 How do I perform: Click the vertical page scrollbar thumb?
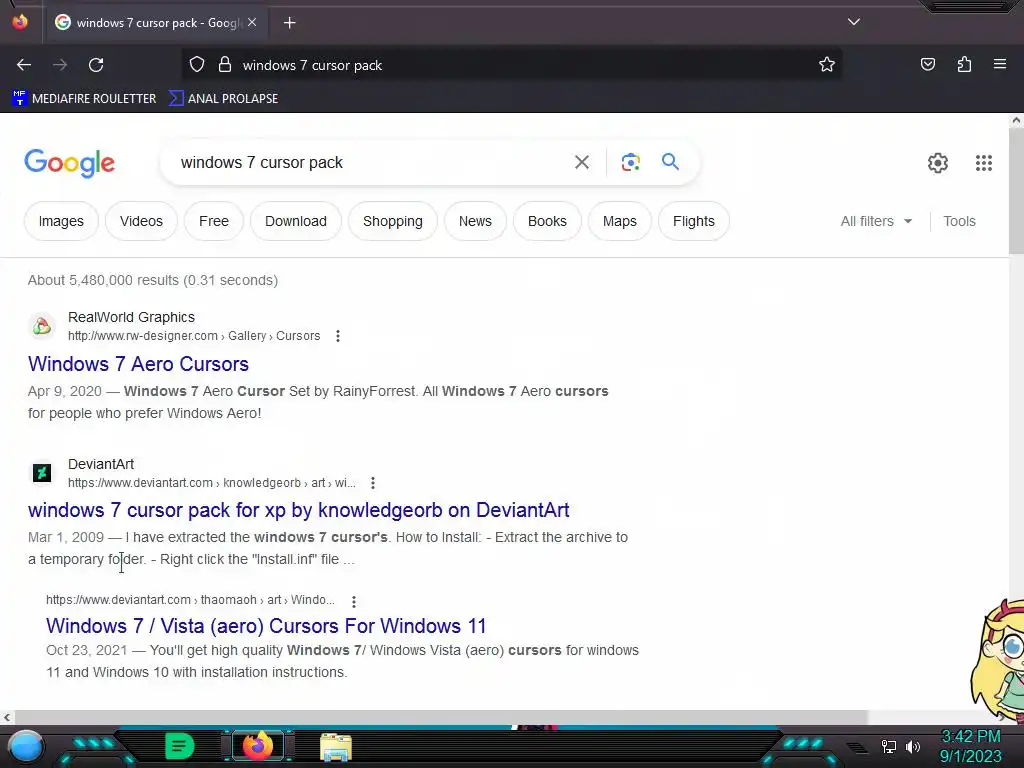pos(1016,191)
